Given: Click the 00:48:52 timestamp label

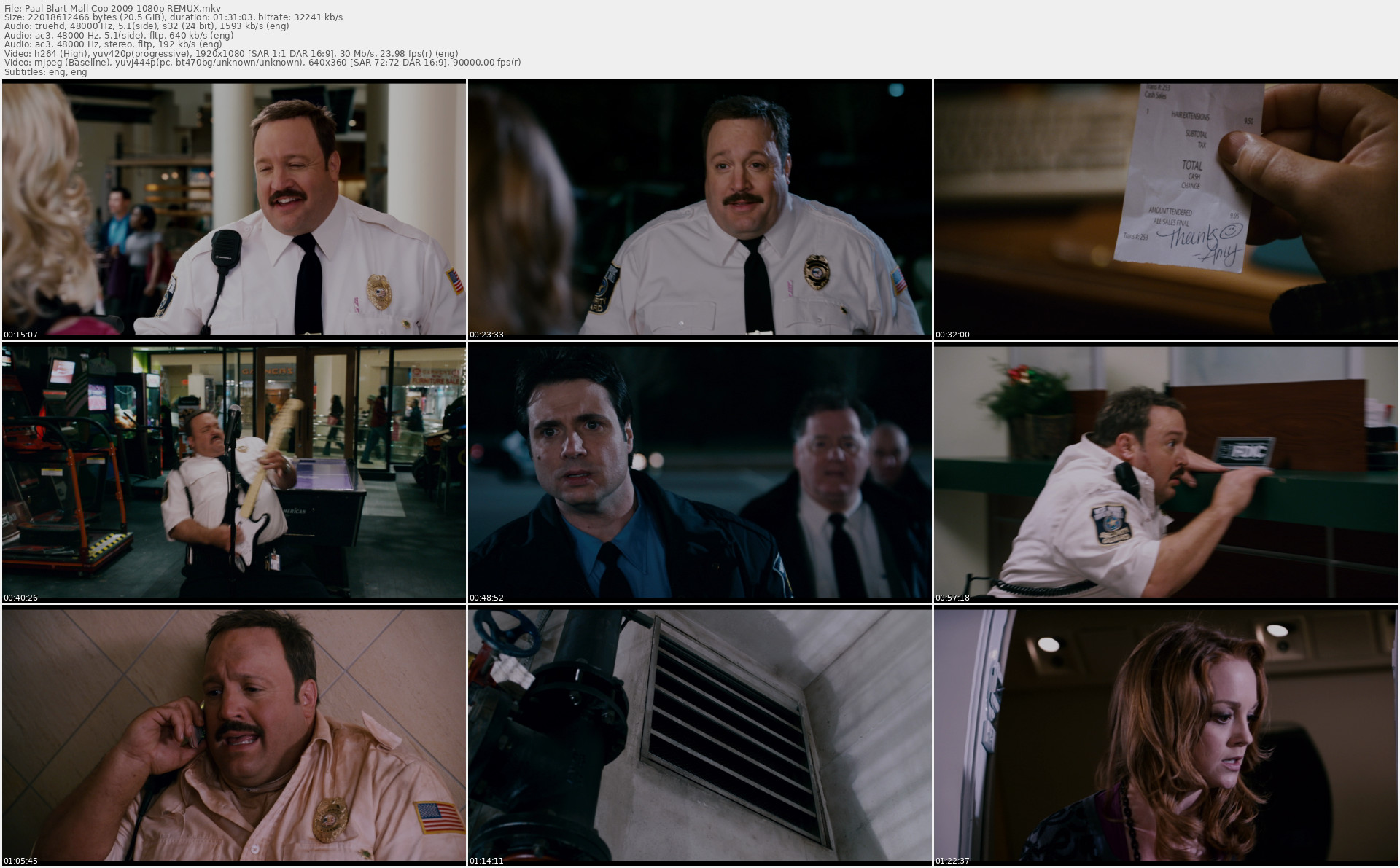Looking at the screenshot, I should [486, 598].
